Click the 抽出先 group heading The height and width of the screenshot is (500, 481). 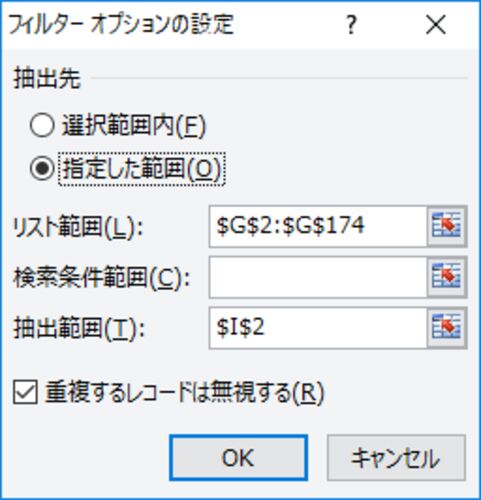(x=47, y=79)
